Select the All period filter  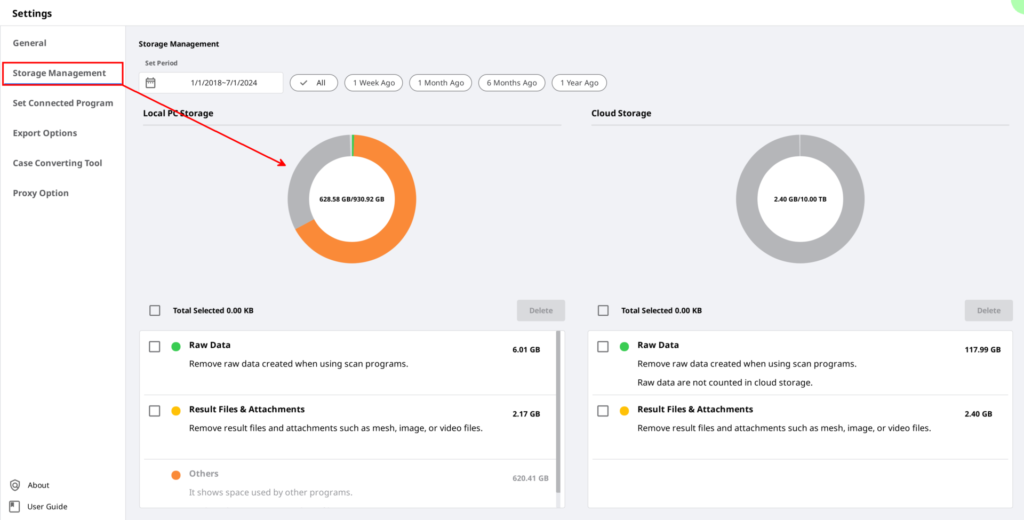(313, 83)
